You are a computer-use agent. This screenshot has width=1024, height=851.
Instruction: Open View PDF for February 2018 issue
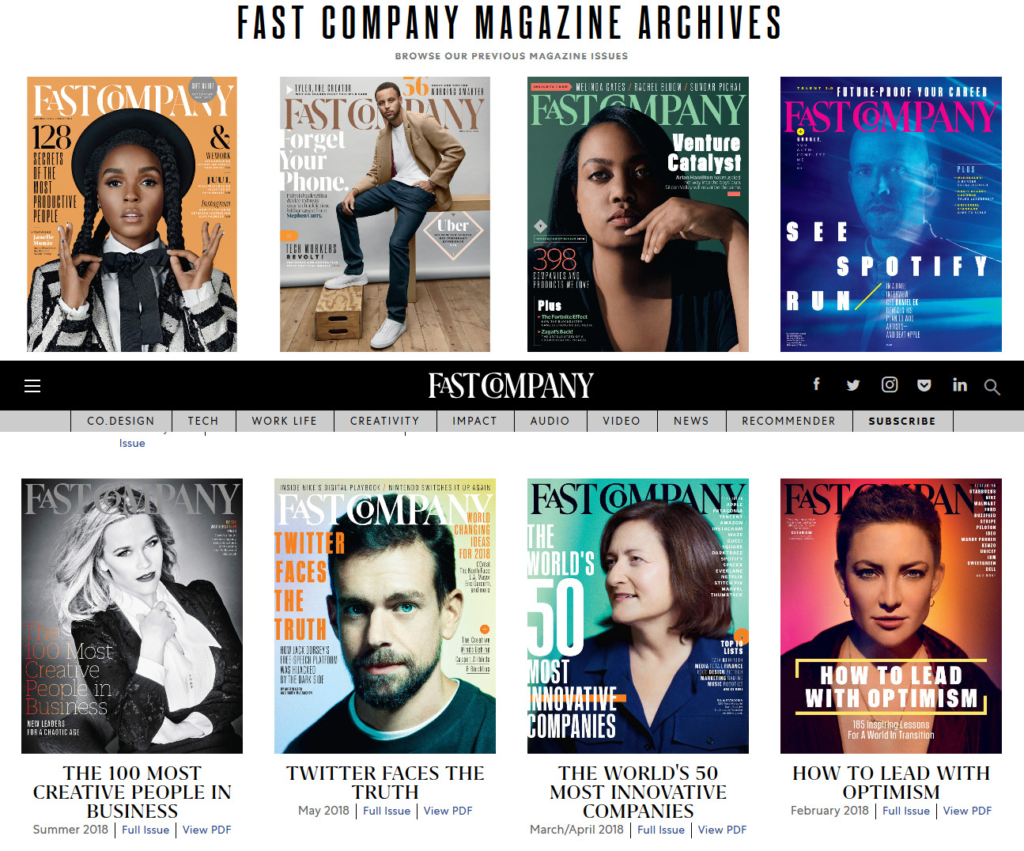pos(967,811)
